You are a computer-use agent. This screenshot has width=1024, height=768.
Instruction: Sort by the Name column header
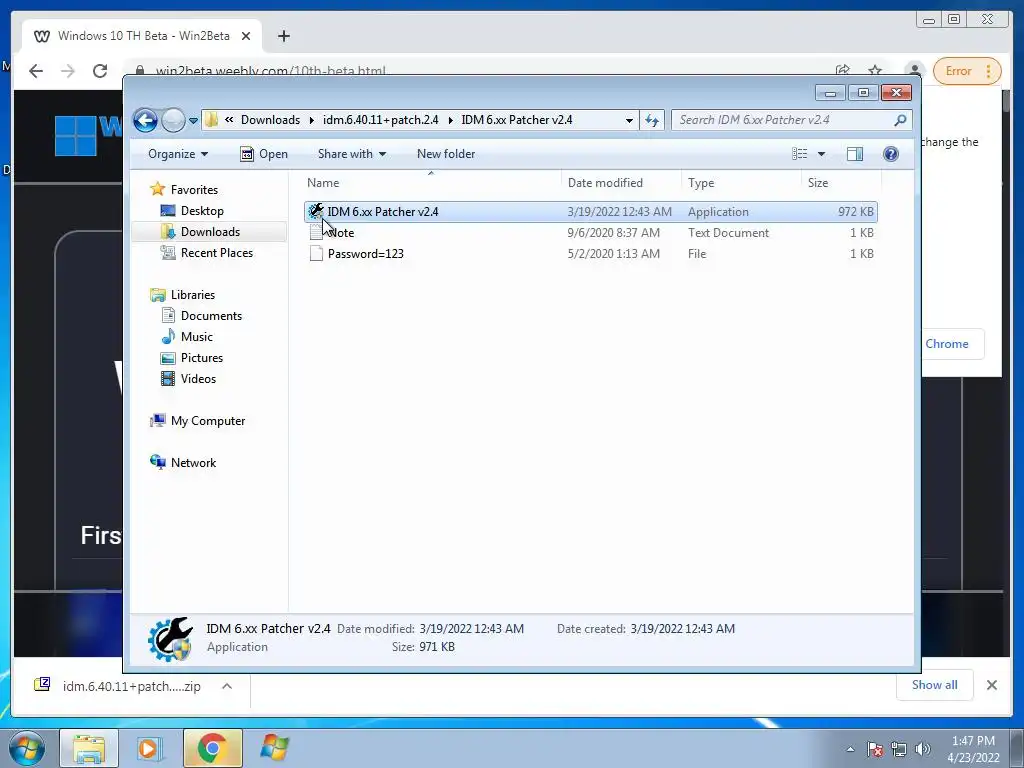pyautogui.click(x=431, y=183)
